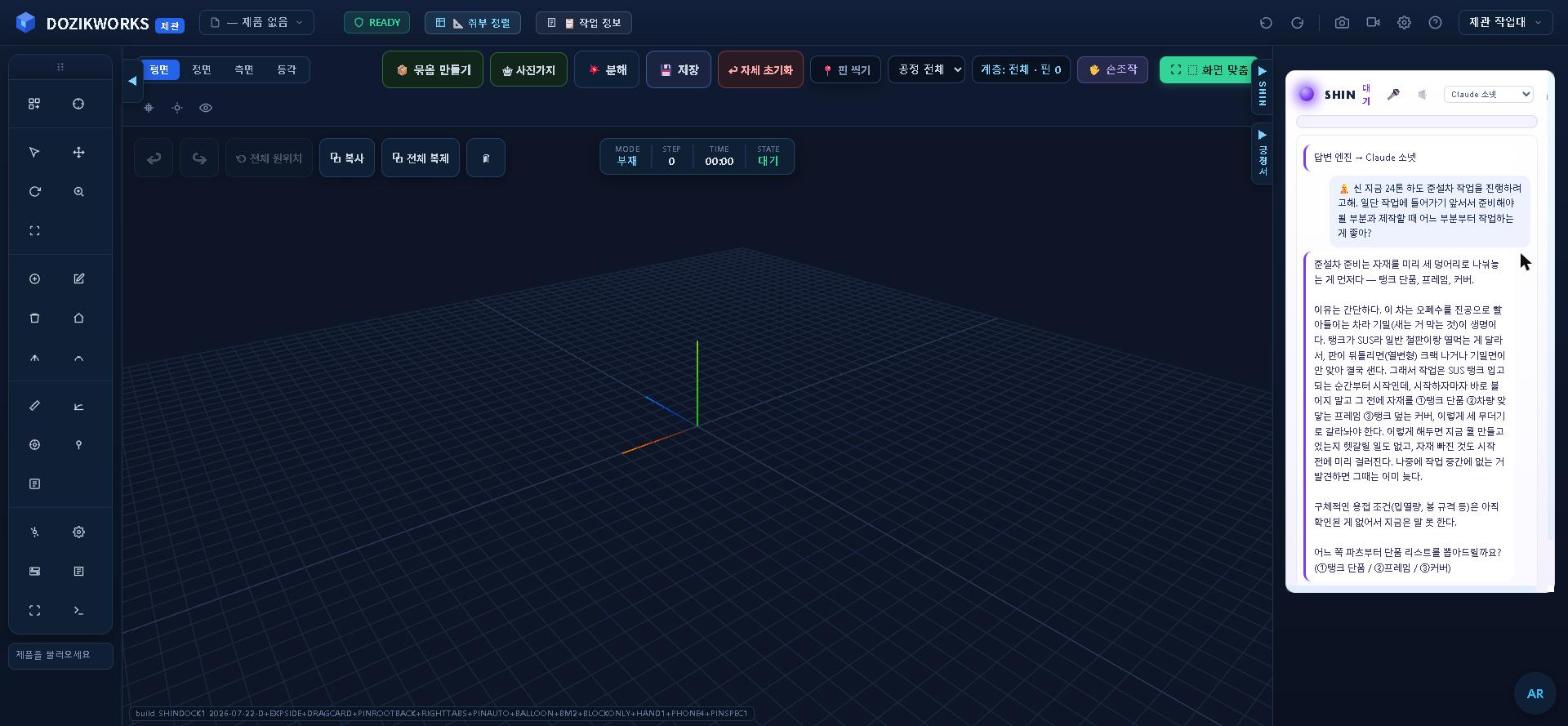Toggle the 분해 explode view
1568x726 pixels.
point(606,70)
